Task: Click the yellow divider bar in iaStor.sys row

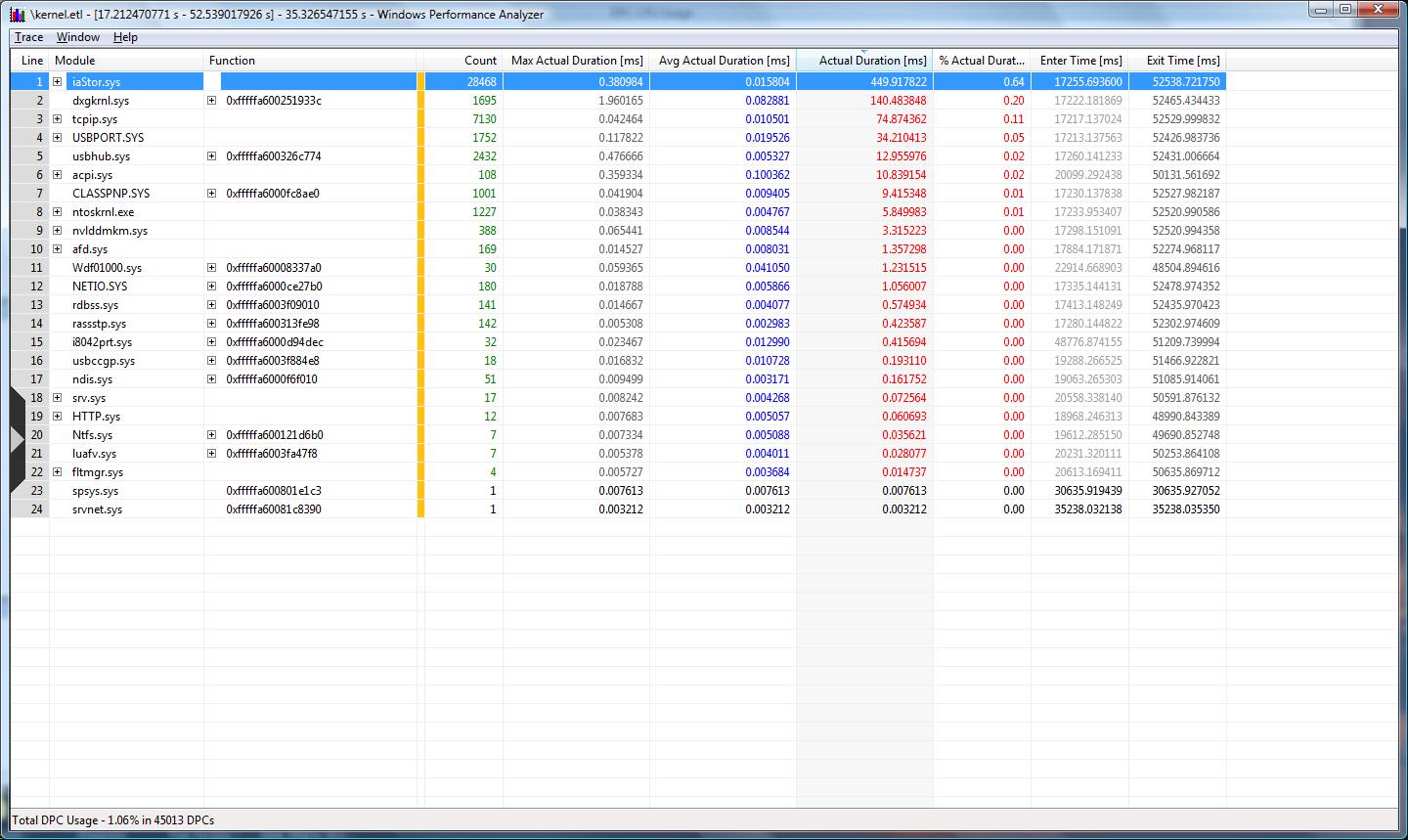Action: coord(420,82)
